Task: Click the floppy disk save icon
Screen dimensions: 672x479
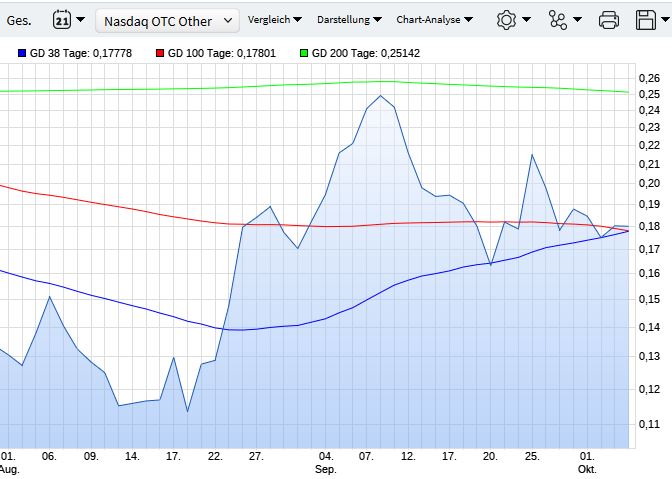Action: [645, 19]
